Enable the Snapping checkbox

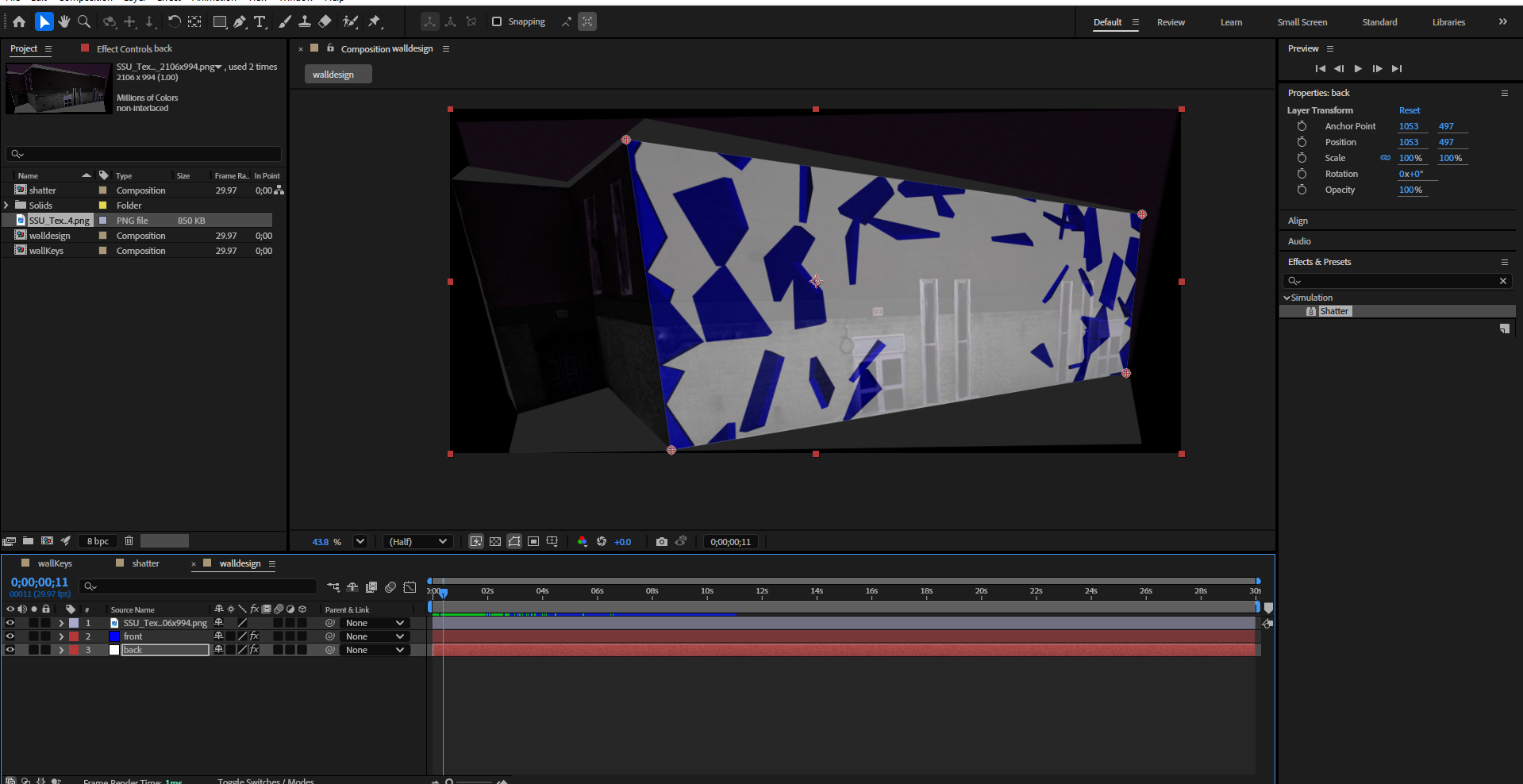pos(496,21)
